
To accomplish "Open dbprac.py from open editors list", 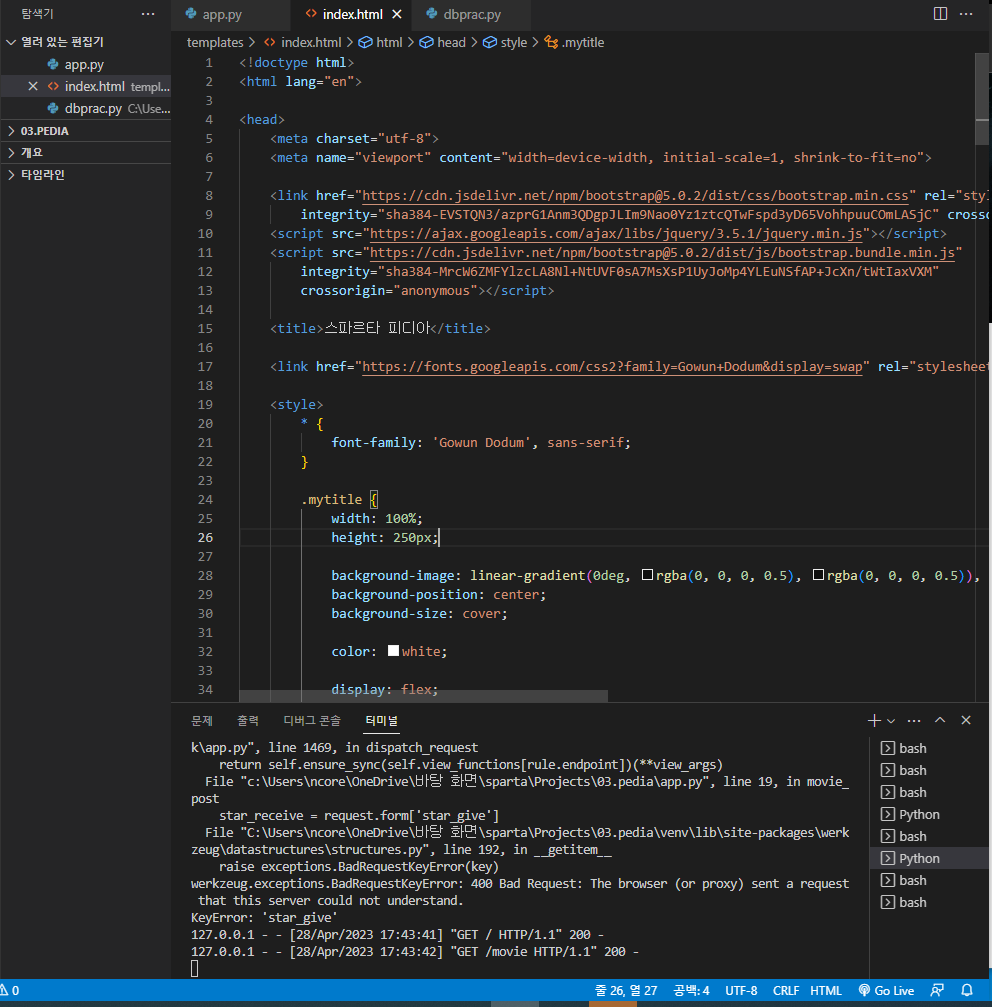I will (86, 109).
